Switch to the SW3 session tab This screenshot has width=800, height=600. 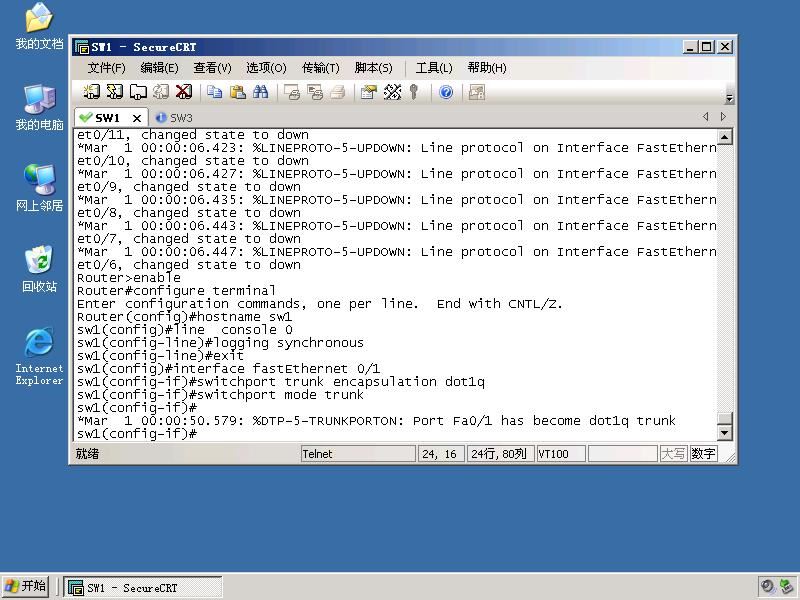coord(174,118)
